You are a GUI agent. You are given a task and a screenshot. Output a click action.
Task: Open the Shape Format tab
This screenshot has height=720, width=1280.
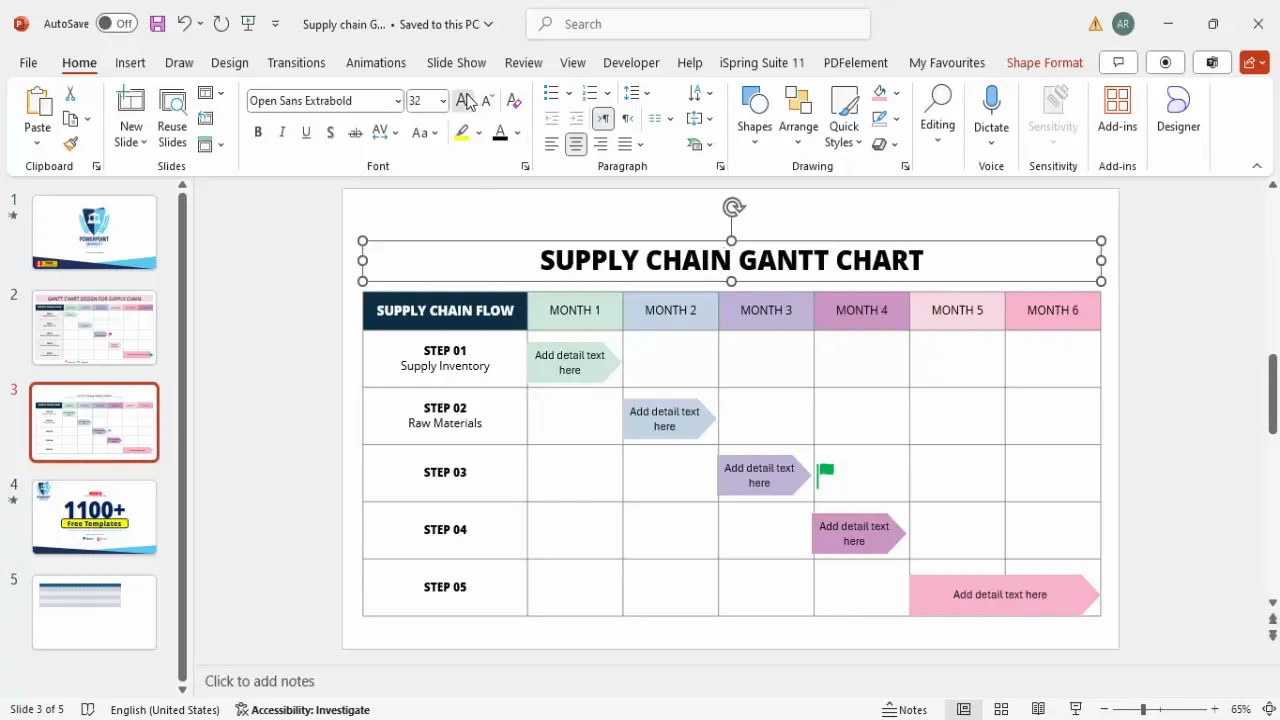pyautogui.click(x=1044, y=62)
